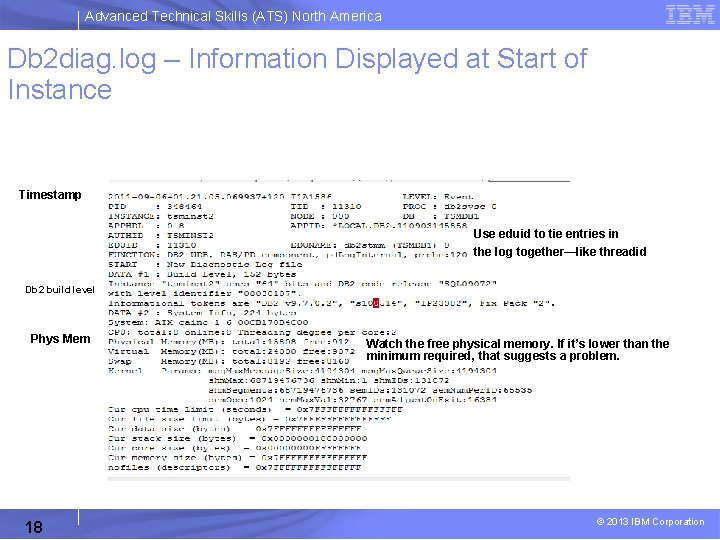The image size is (720, 540).
Task: Select the header text "Advanced Technical Skills (ATS) North America"
Action: point(233,16)
